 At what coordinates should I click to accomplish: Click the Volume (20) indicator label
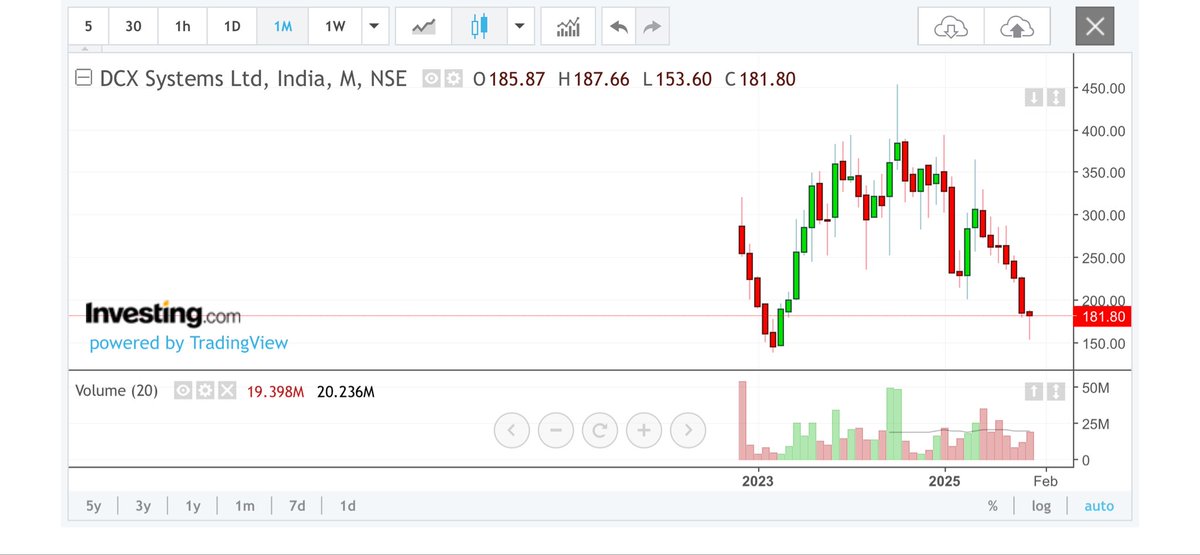(117, 391)
